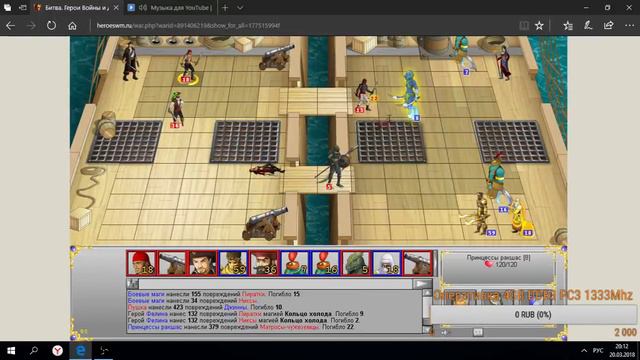Viewport: 640px width, 360px height.
Task: Open reading view icon
Action: point(524,26)
